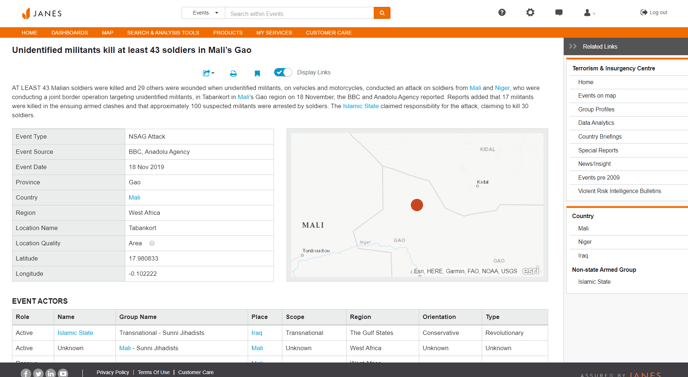Viewport: 688px width, 377px height.
Task: Open the Customer Care footer link
Action: click(196, 372)
